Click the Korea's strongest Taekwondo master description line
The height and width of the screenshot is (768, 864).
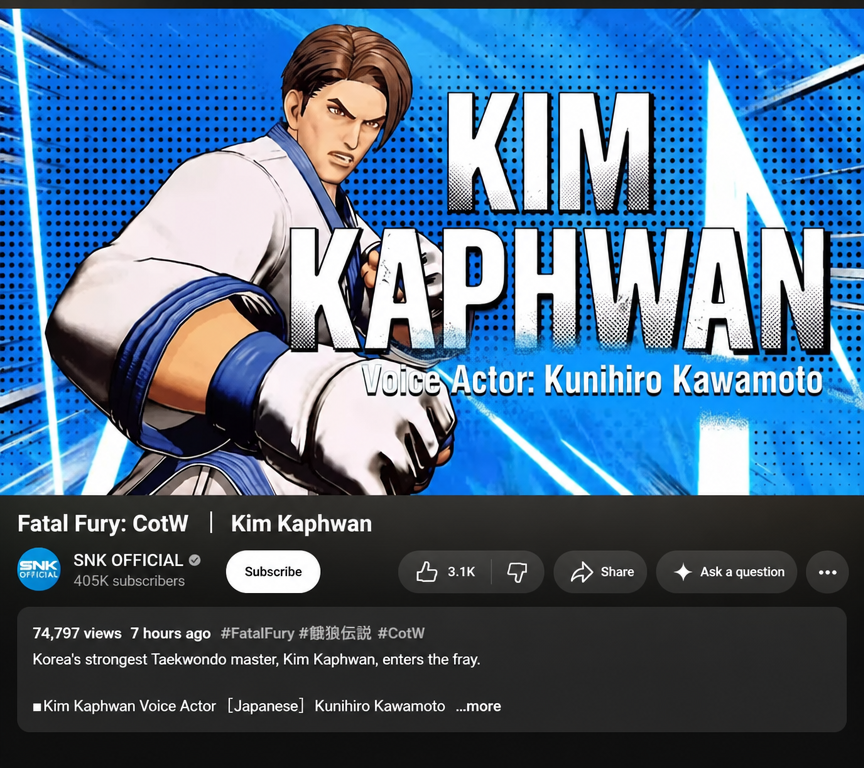click(256, 659)
